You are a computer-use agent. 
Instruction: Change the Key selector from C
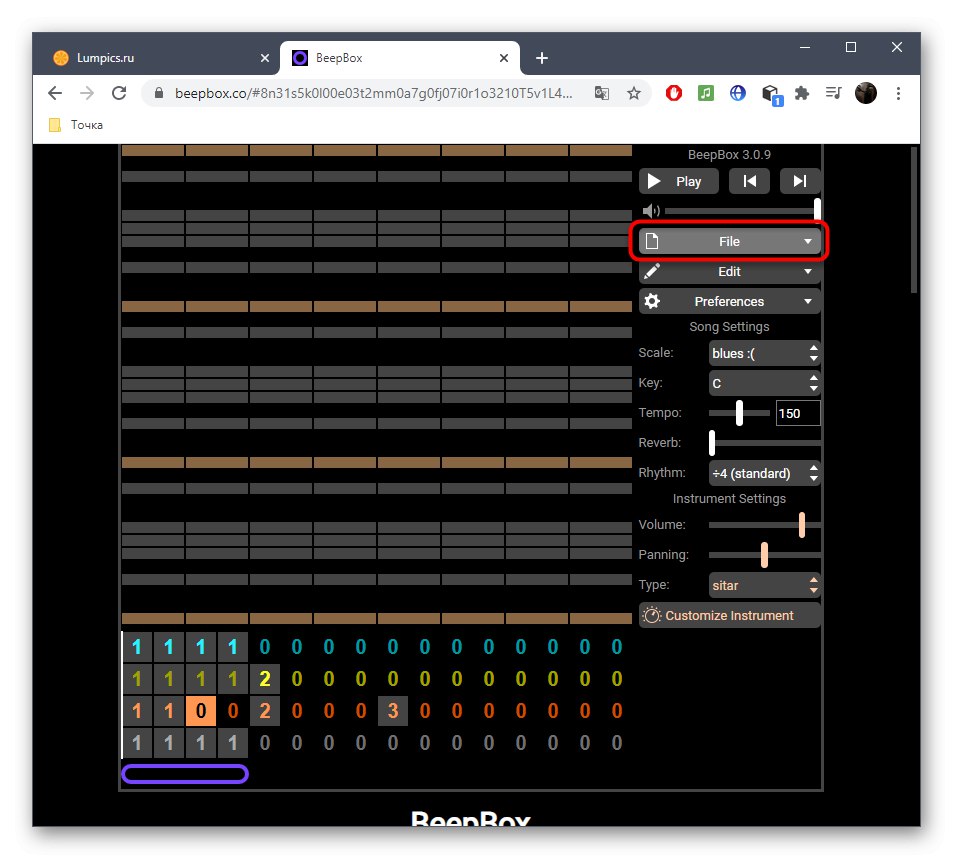tap(765, 383)
